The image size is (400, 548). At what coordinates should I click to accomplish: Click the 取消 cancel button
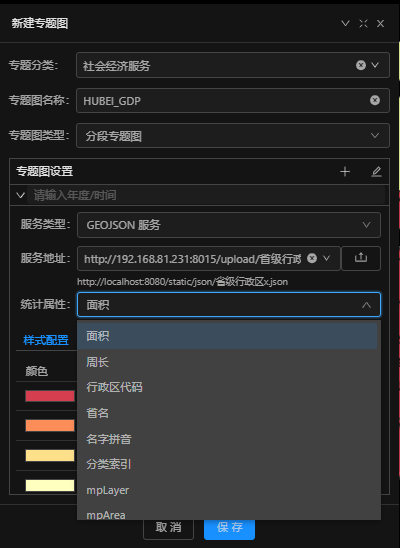point(168,528)
